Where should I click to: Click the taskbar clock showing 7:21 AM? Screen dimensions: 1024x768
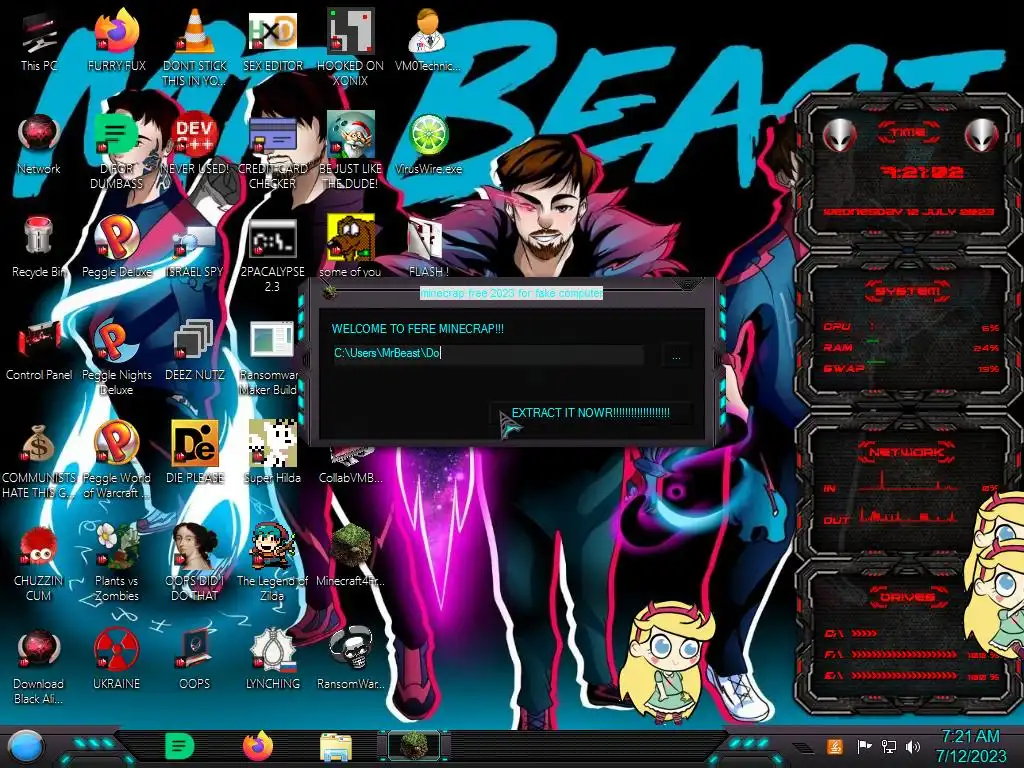970,746
